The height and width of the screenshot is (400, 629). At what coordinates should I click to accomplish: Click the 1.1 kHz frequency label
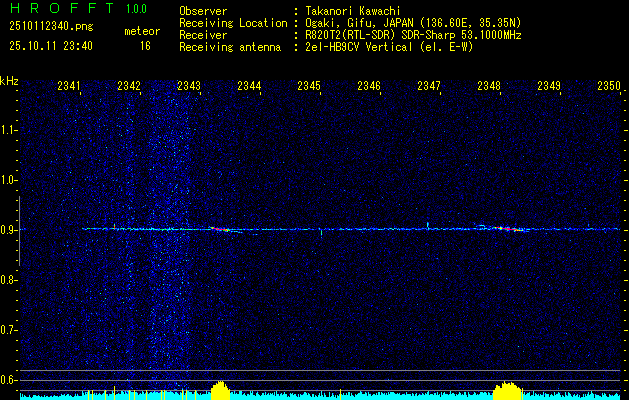(8, 130)
